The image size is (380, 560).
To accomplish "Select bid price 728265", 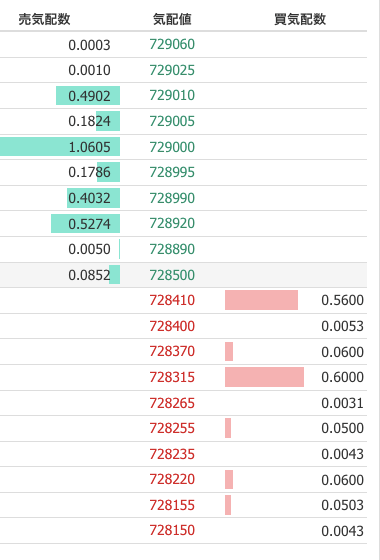I will pyautogui.click(x=172, y=403).
